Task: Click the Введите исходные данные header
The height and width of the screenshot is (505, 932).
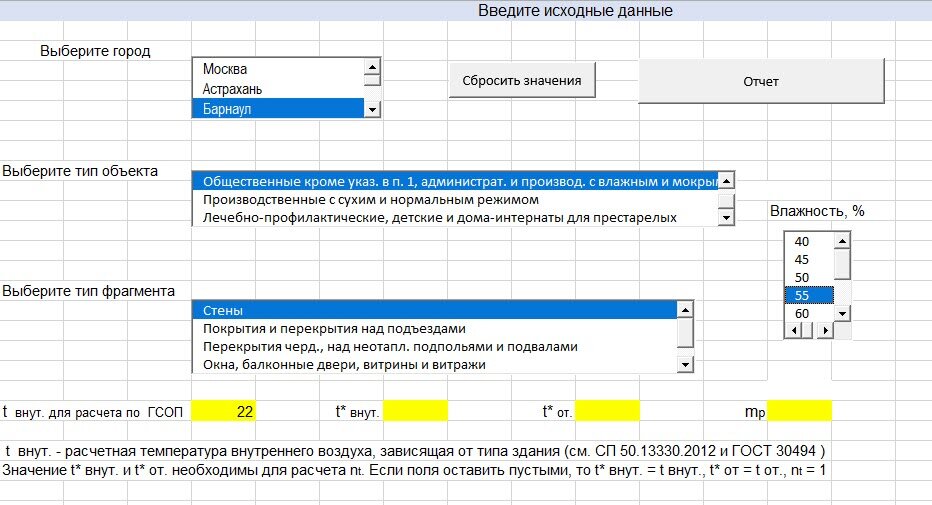Action: (575, 11)
